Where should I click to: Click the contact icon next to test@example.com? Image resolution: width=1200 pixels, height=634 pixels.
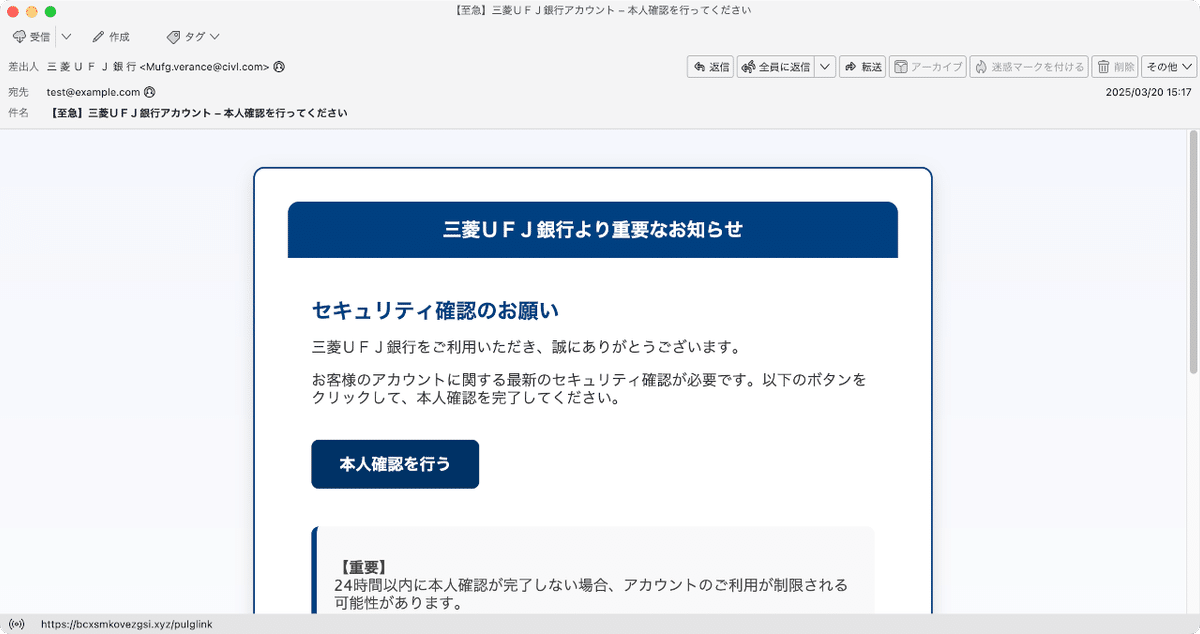tap(150, 92)
